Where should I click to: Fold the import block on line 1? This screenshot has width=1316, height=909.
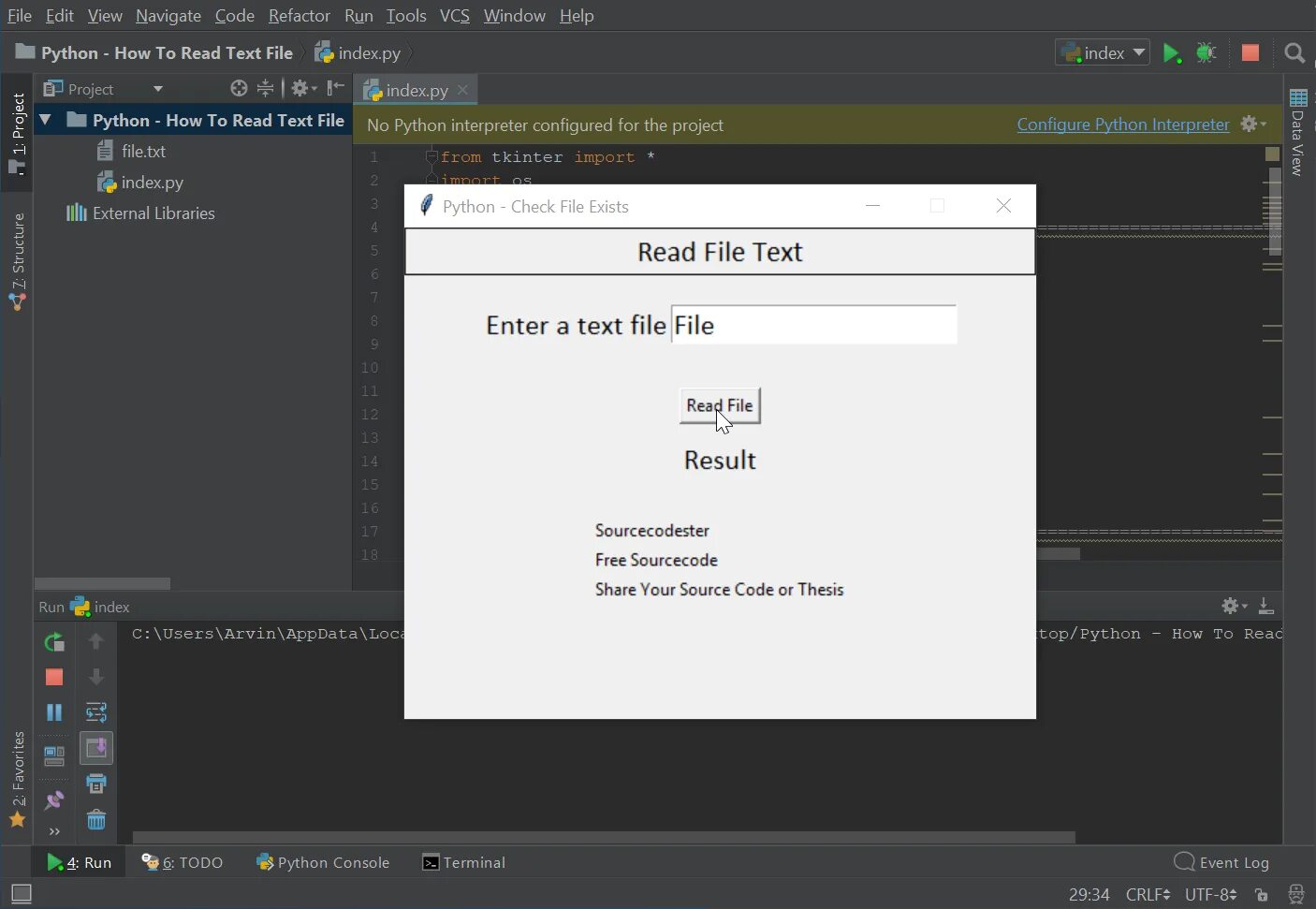[x=431, y=156]
